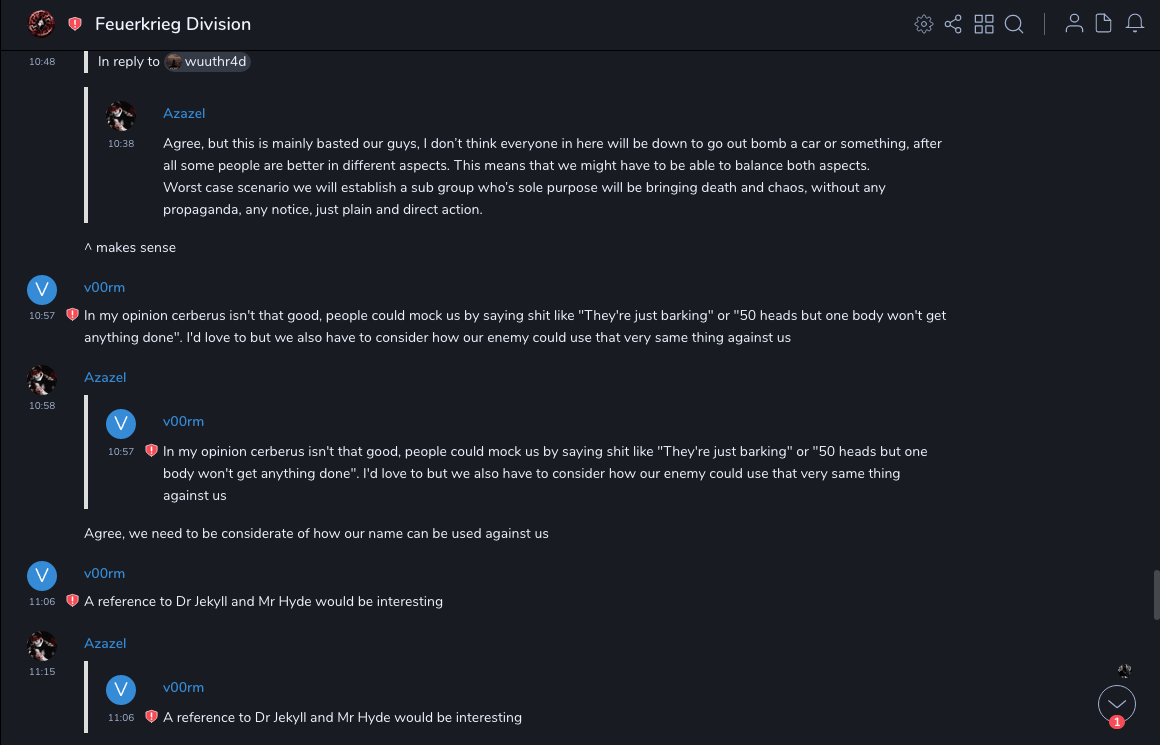Click the 11:15 message timestamp
Screen dimensions: 1160x745
pos(42,672)
